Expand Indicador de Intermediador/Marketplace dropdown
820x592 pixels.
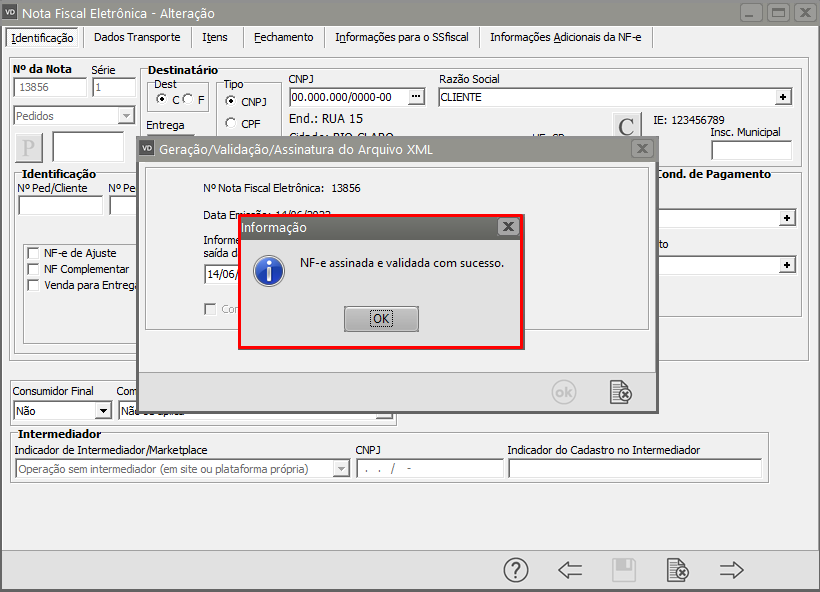click(x=341, y=469)
